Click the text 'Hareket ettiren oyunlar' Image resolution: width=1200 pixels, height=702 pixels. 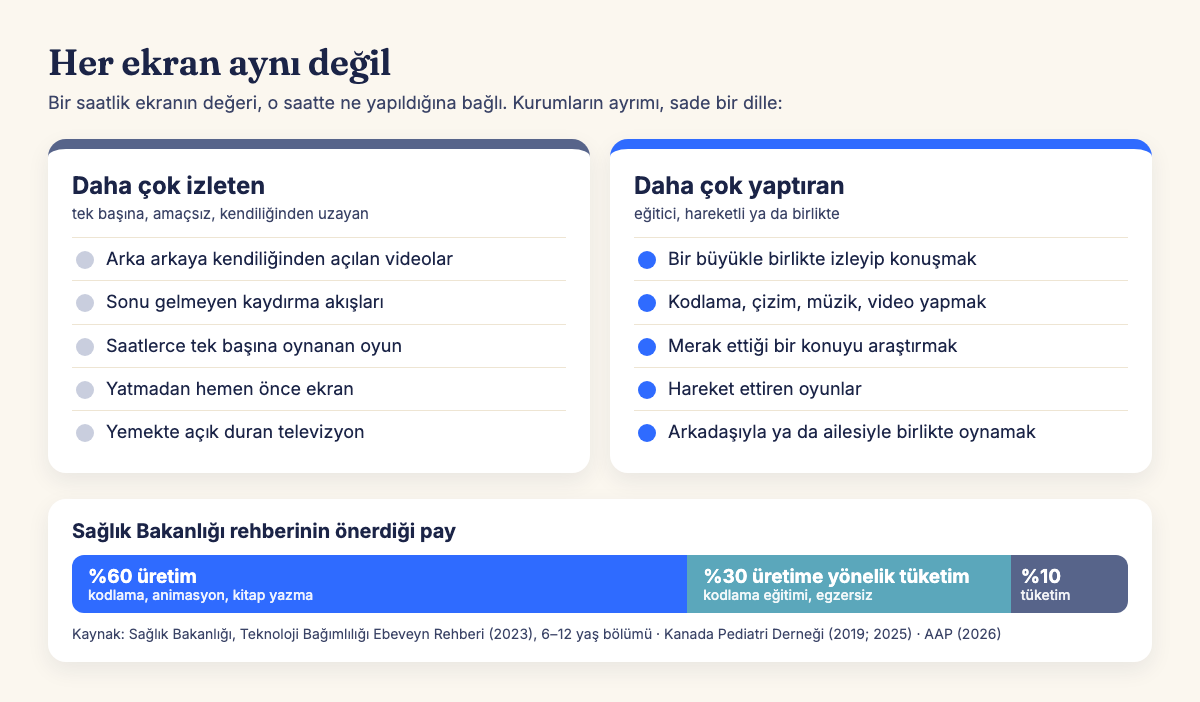click(765, 389)
